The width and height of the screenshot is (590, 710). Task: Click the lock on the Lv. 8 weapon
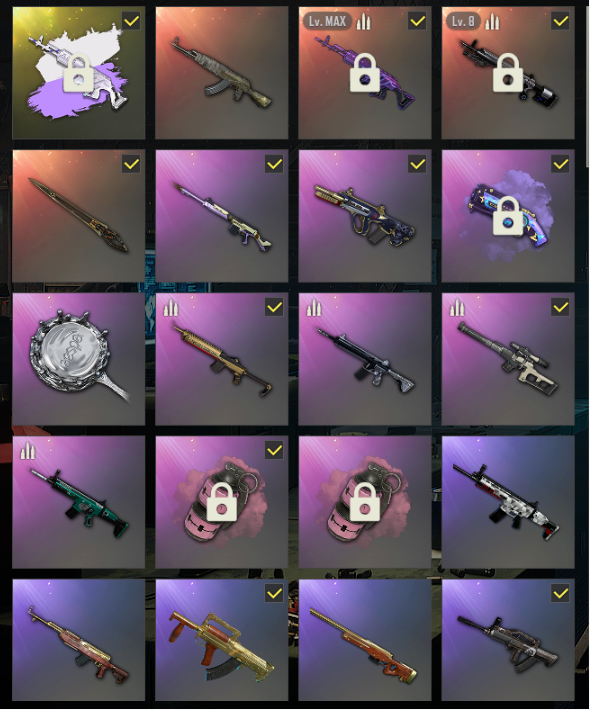point(508,72)
